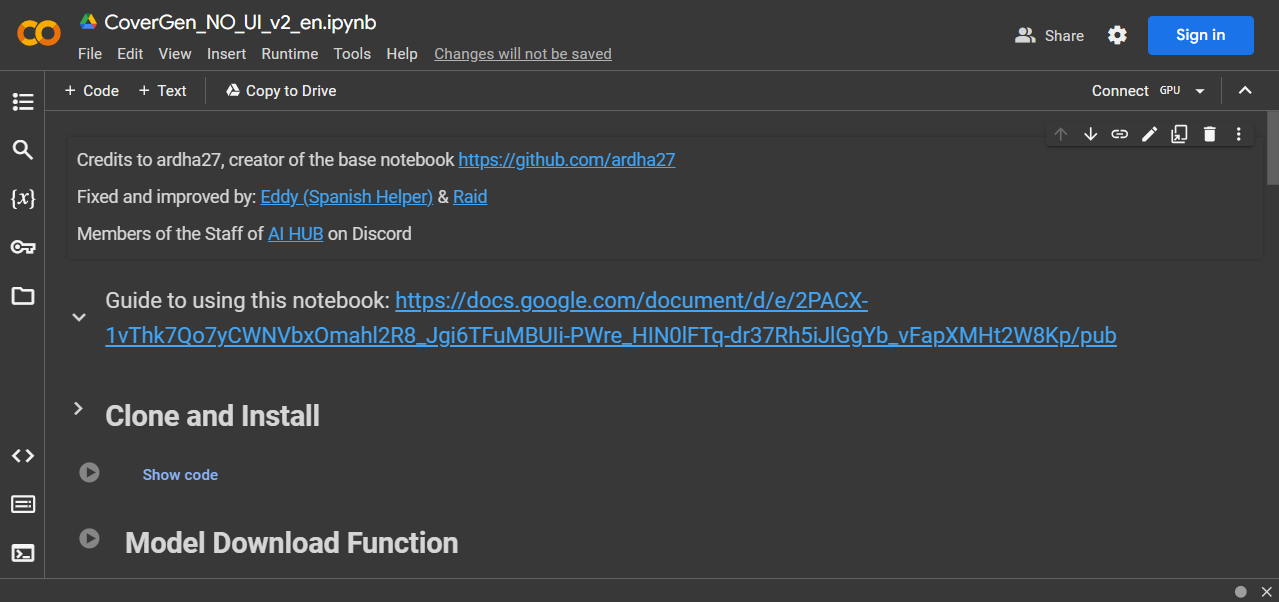Open the Eddy (Spanish Helper) link
Screen dimensions: 1279x602
pos(347,197)
